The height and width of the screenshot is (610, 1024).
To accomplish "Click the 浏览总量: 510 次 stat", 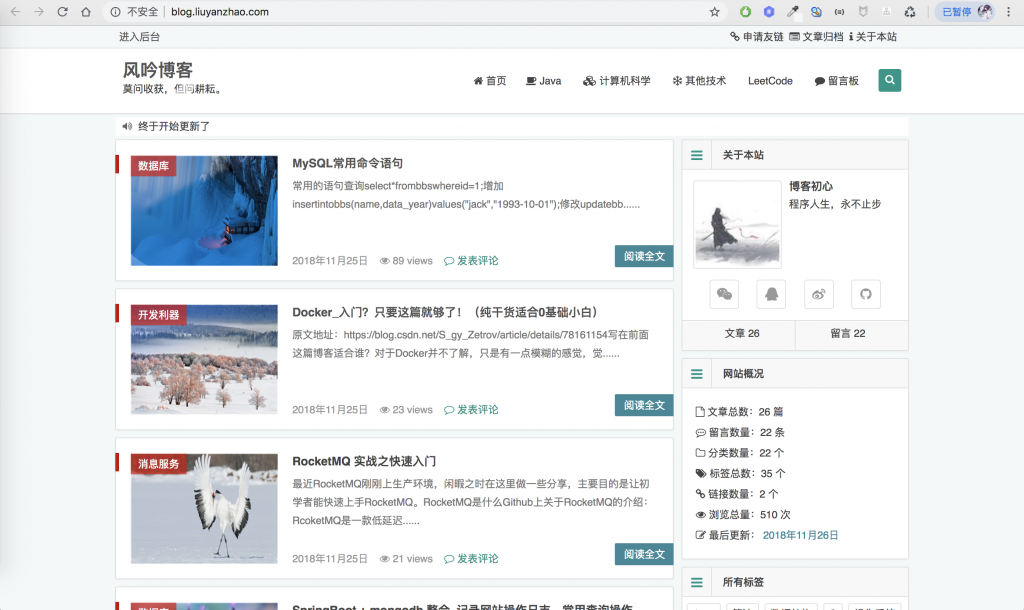I will 743,515.
